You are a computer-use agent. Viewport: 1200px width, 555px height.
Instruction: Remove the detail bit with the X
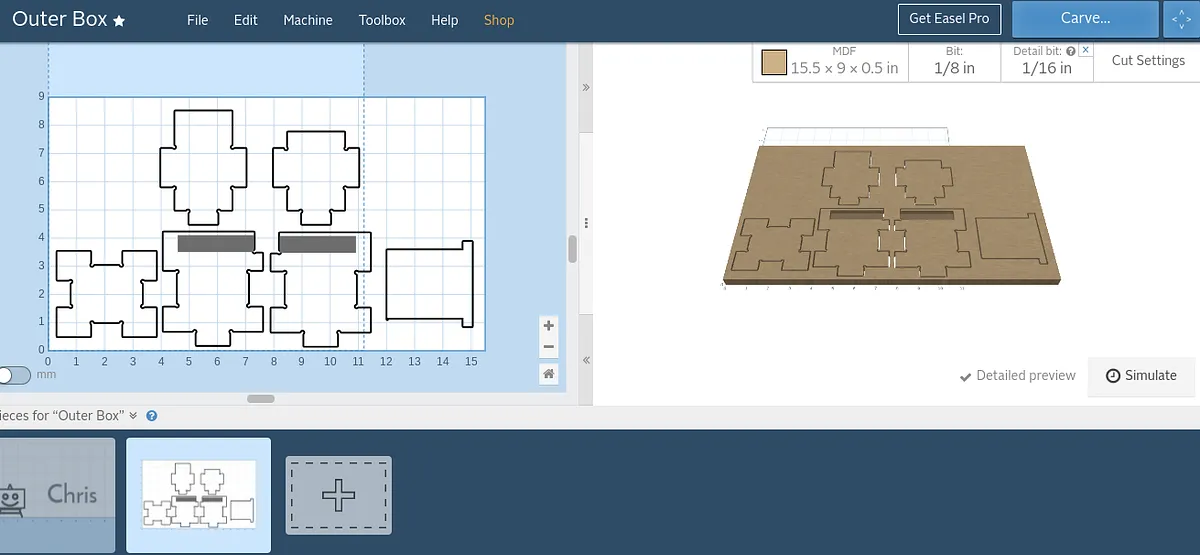click(x=1086, y=50)
